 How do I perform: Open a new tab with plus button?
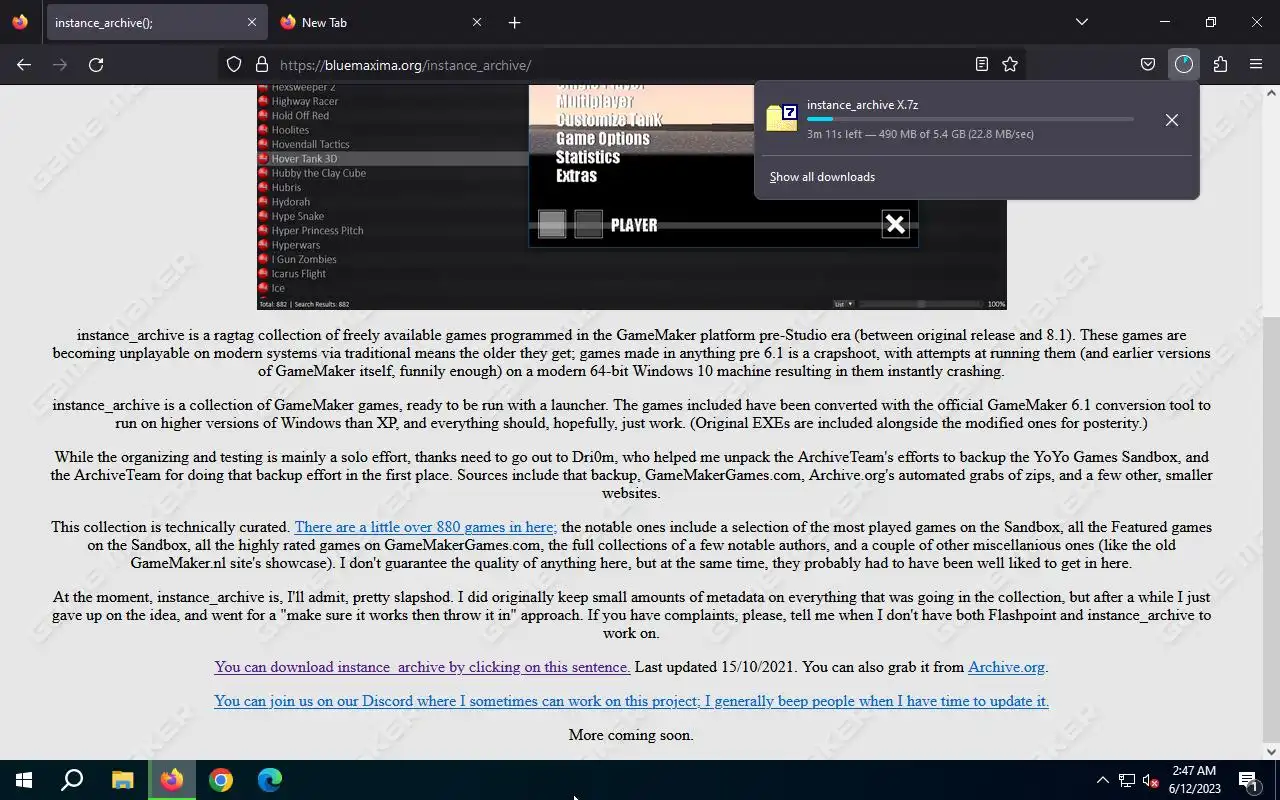514,22
